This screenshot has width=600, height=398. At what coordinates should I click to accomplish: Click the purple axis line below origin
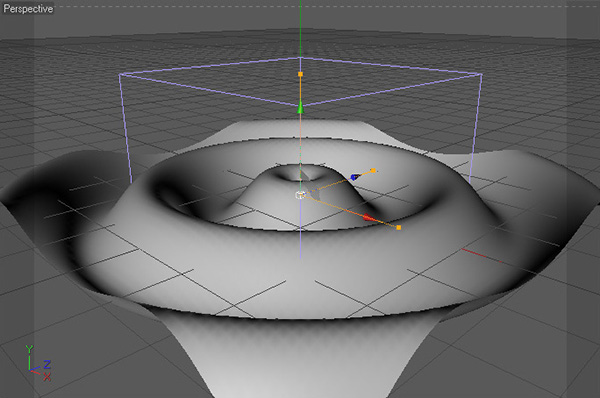(x=300, y=229)
